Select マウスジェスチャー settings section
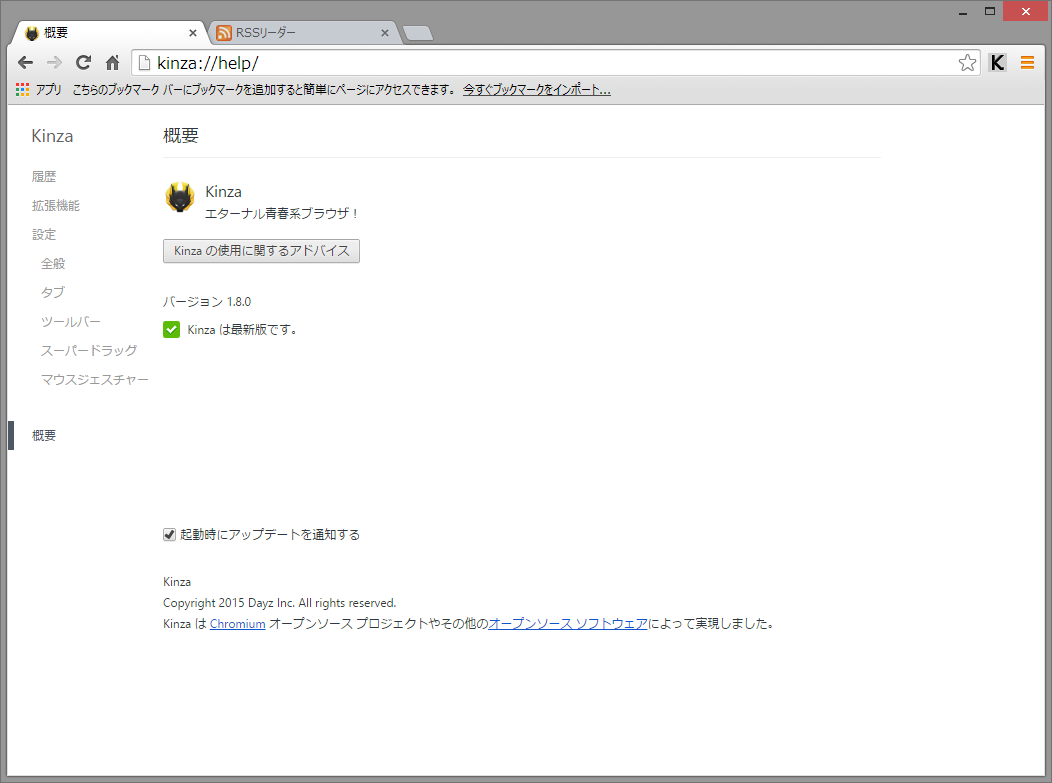The height and width of the screenshot is (783, 1052). 94,379
